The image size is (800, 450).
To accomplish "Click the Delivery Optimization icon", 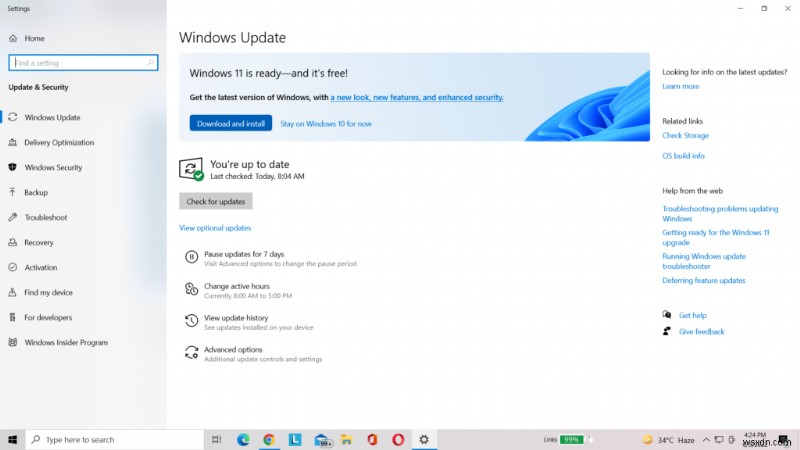I will click(13, 142).
